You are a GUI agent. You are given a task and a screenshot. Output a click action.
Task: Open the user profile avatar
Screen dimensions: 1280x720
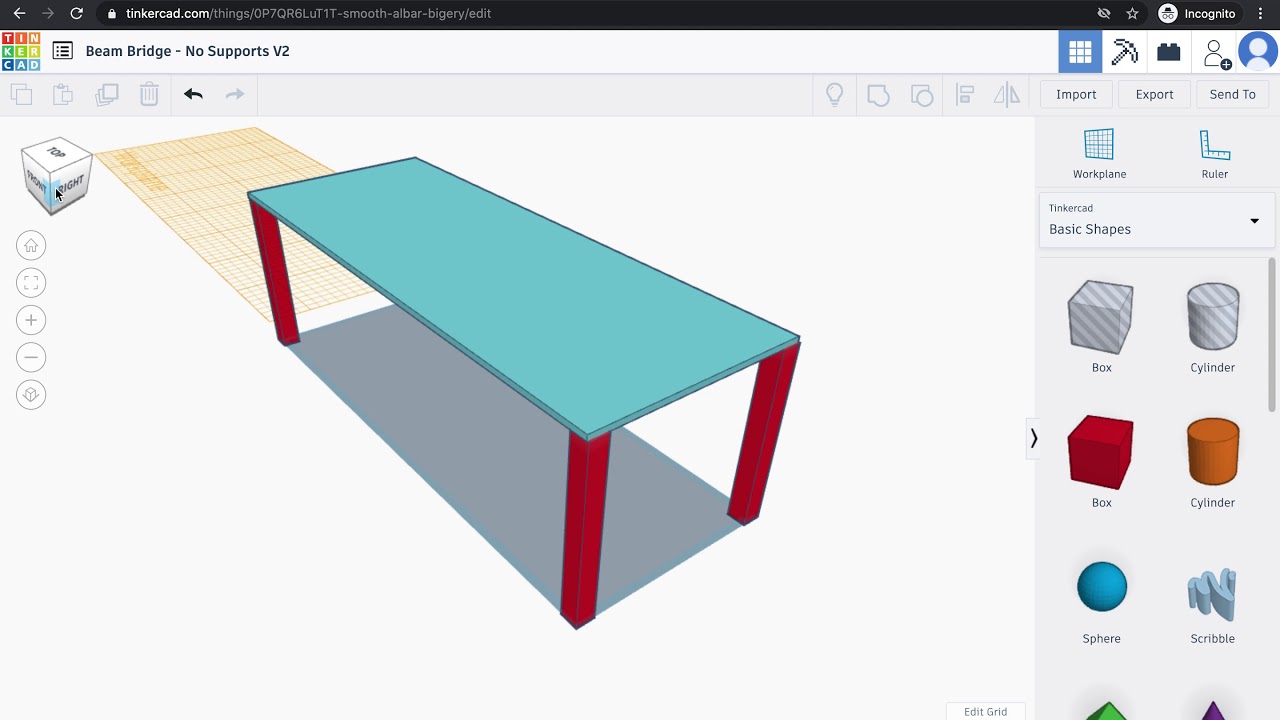click(x=1258, y=52)
